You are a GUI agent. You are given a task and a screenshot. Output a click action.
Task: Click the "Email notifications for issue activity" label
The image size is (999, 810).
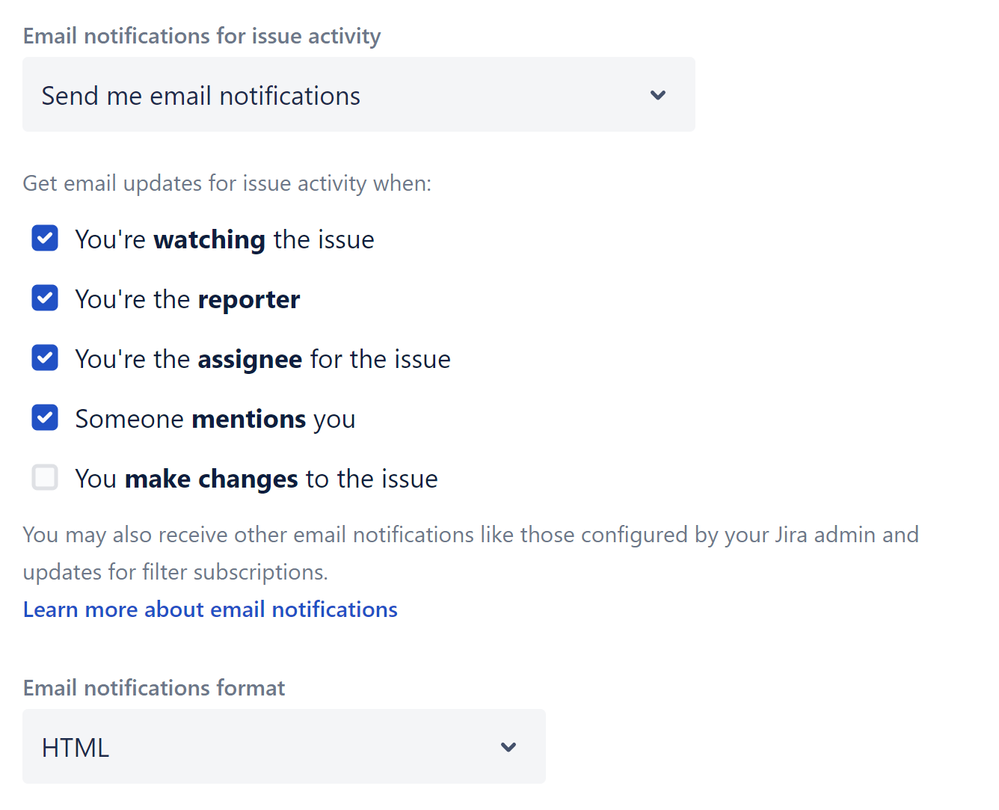click(201, 35)
